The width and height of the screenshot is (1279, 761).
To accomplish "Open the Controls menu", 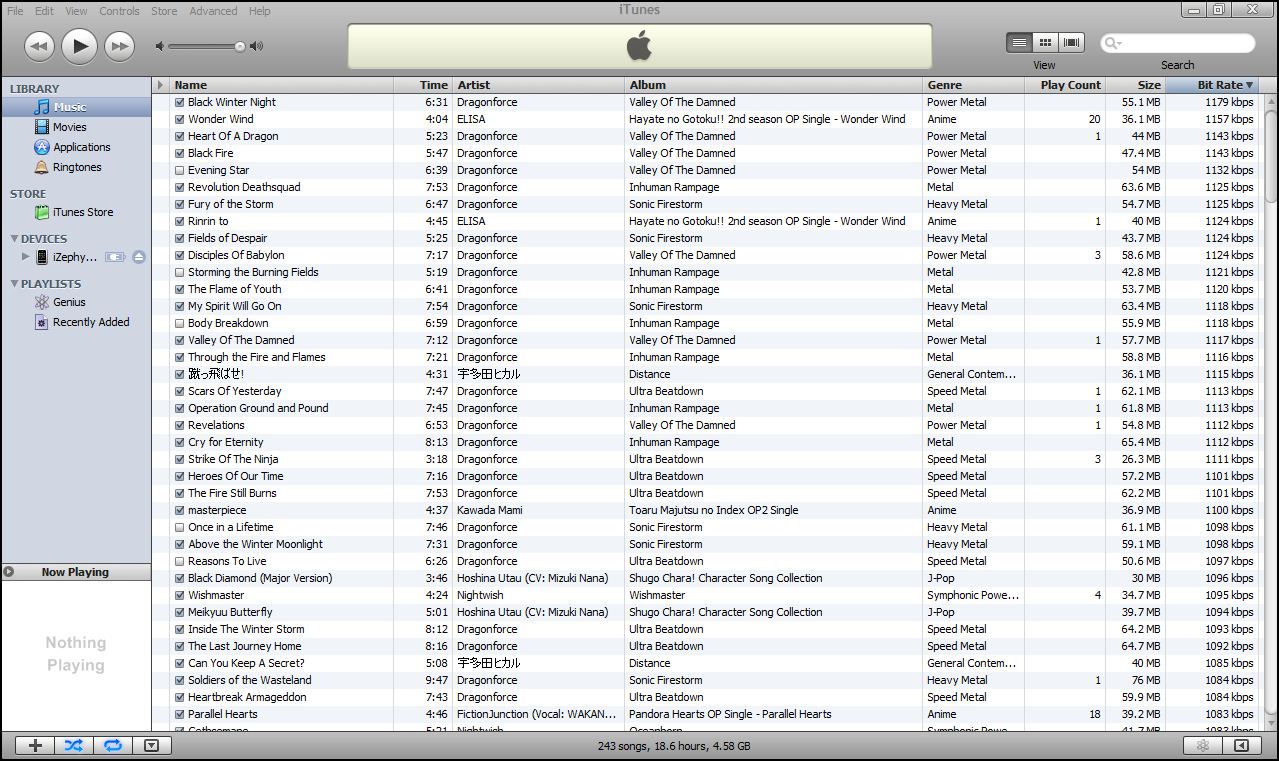I will click(120, 11).
